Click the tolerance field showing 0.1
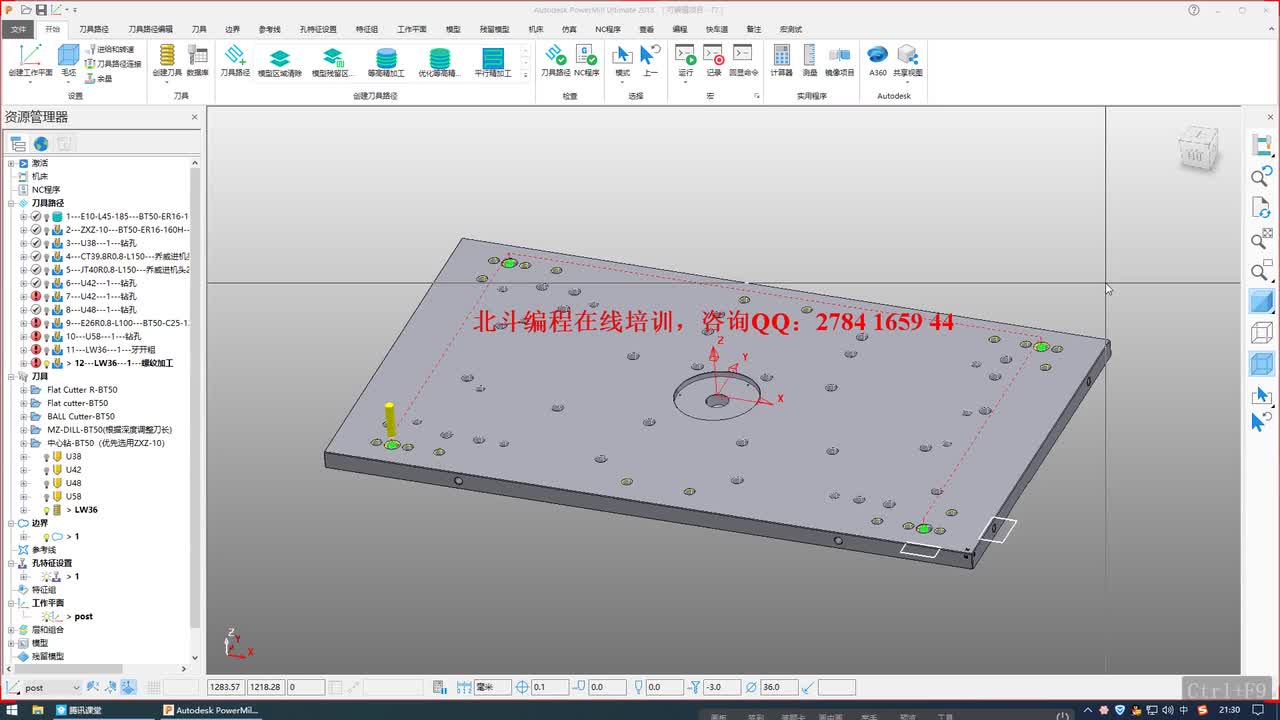1280x720 pixels. click(549, 687)
